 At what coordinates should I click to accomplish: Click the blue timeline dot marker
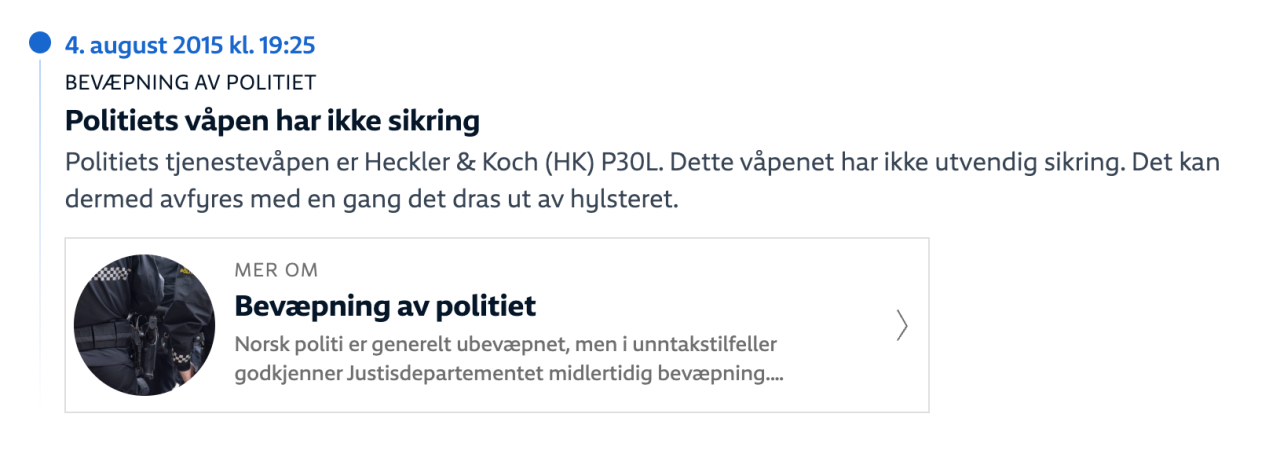(39, 43)
